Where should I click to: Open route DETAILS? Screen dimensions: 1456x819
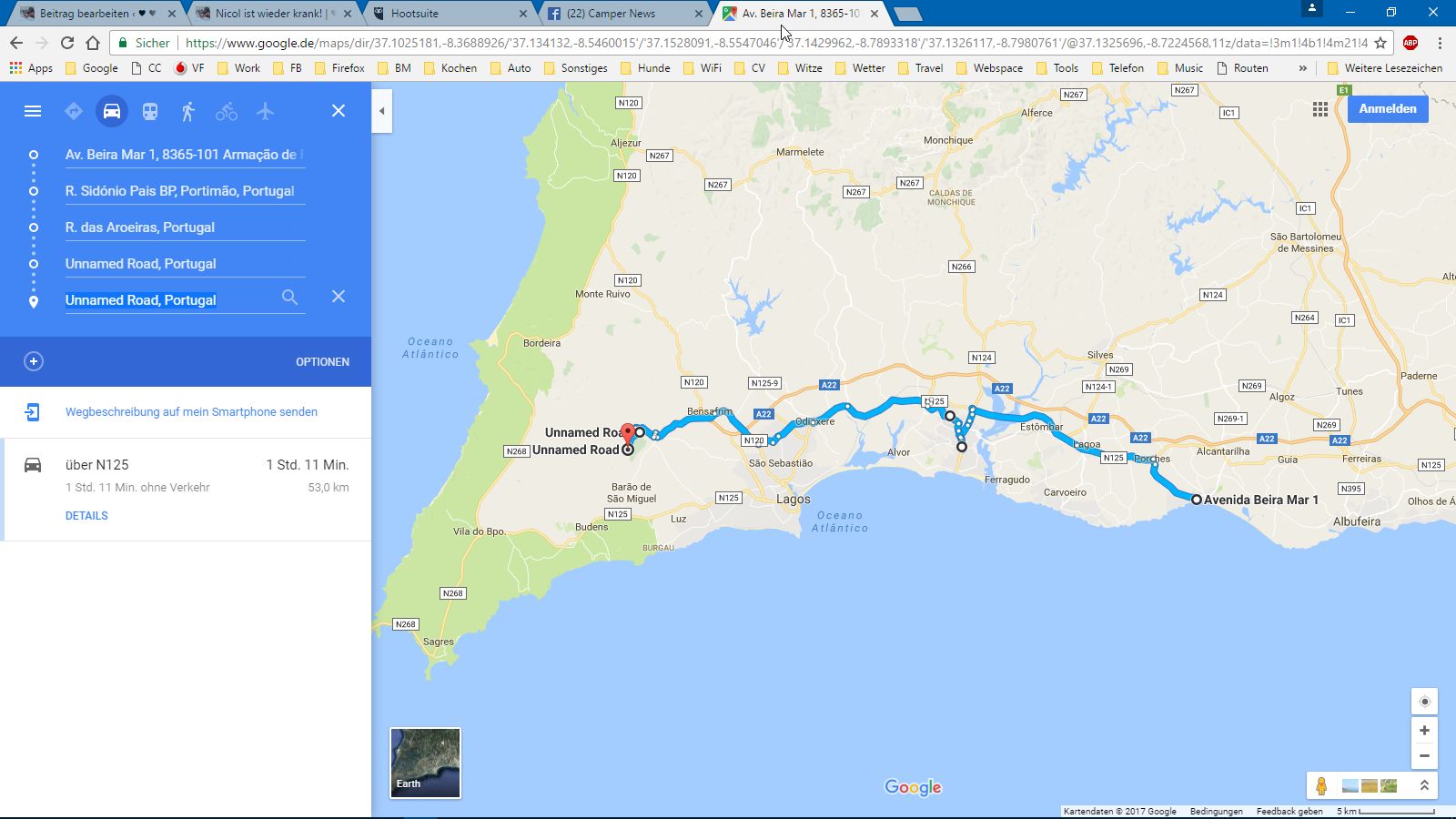pos(86,516)
